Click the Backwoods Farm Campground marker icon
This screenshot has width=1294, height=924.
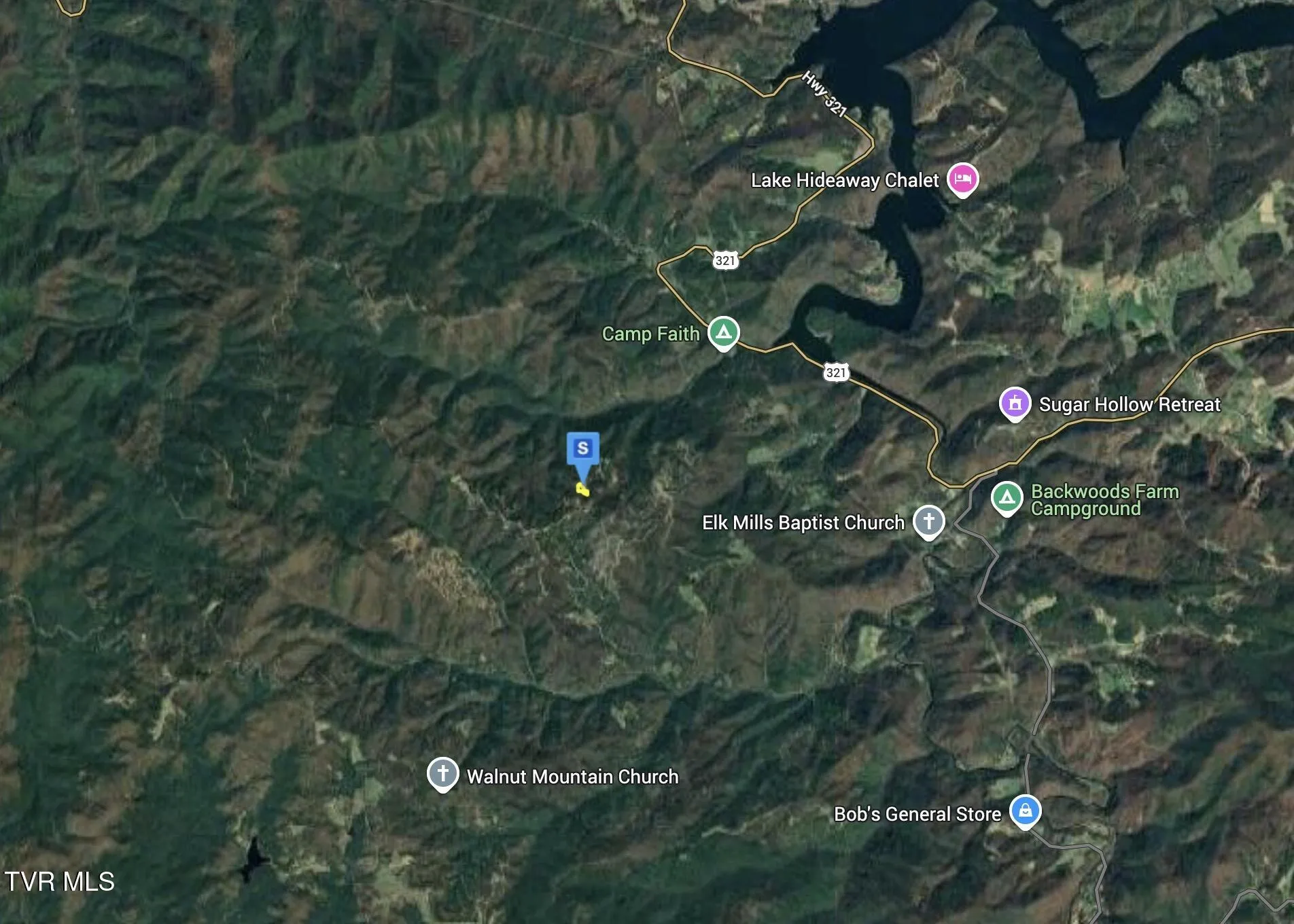point(1007,499)
